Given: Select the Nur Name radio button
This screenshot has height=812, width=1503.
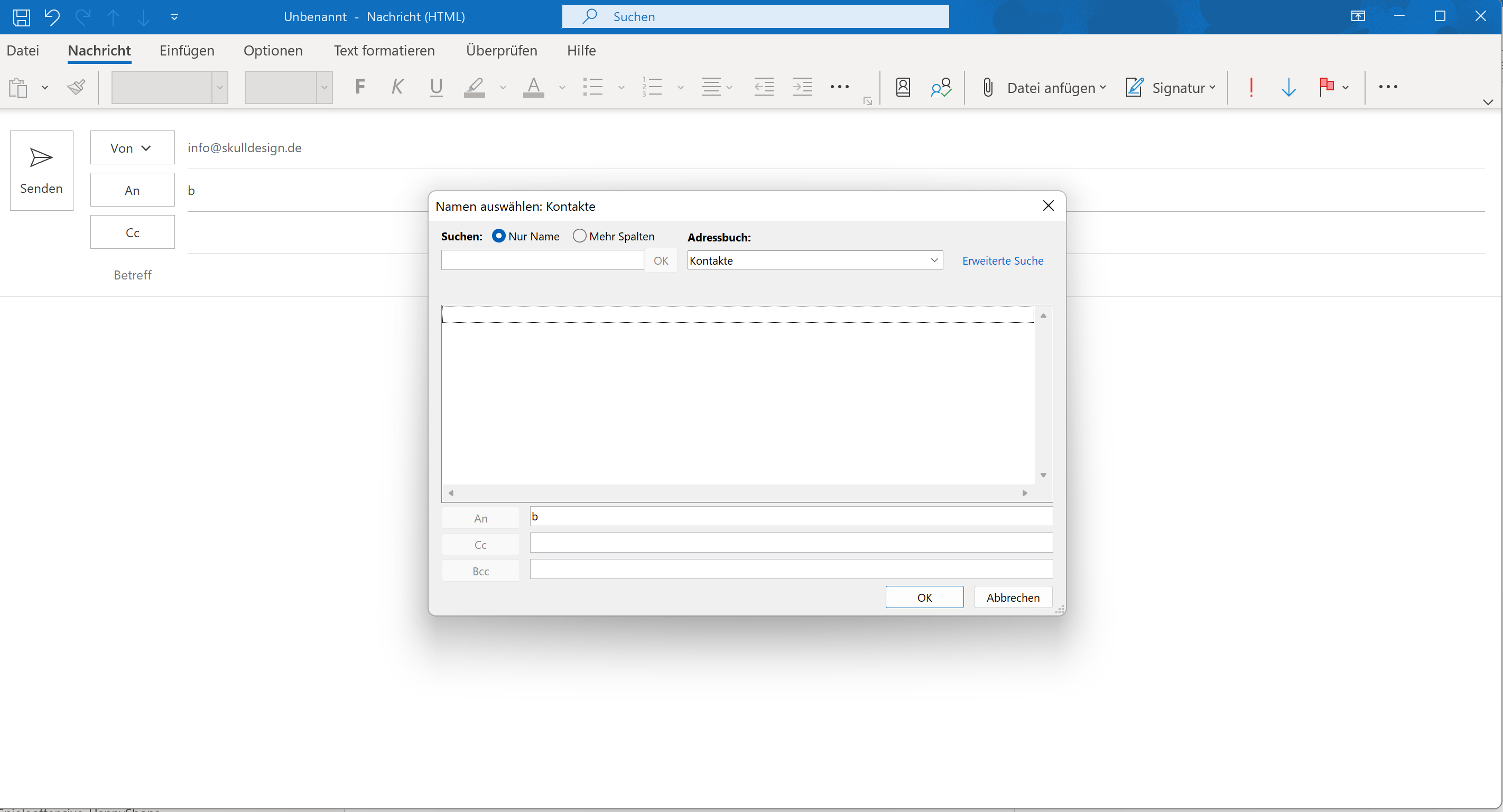Looking at the screenshot, I should click(499, 236).
